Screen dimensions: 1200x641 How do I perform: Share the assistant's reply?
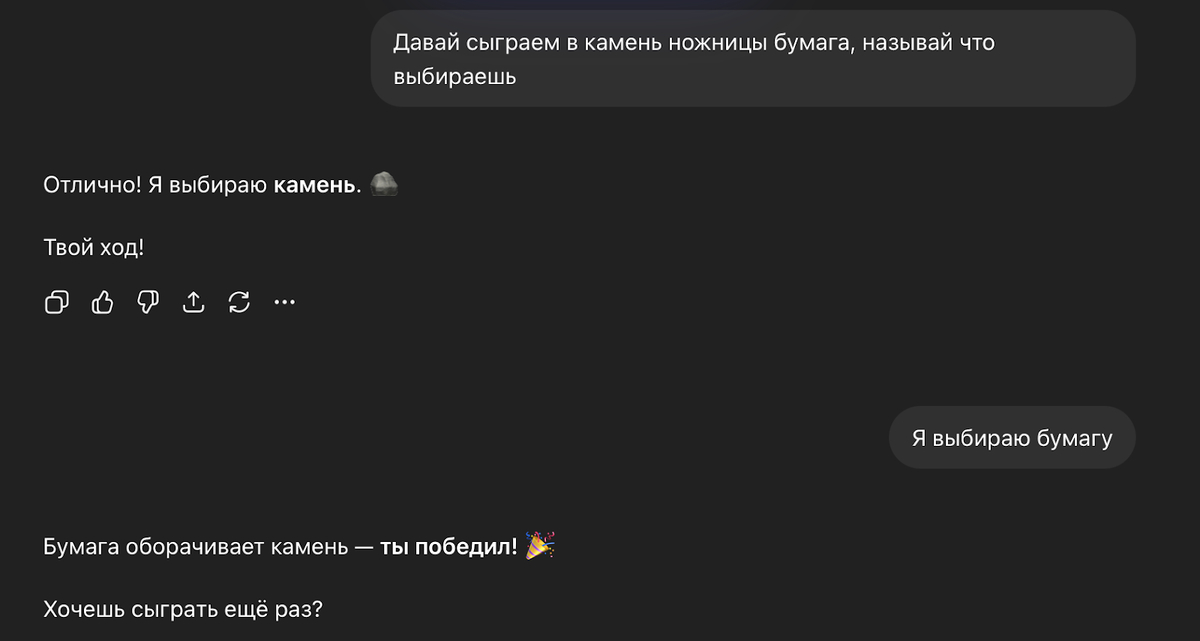point(193,302)
